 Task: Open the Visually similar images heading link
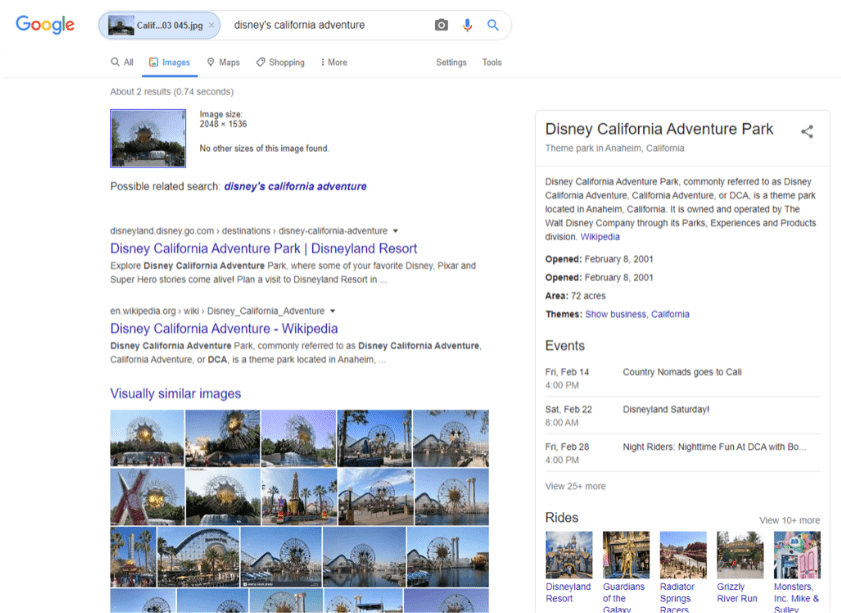[175, 394]
